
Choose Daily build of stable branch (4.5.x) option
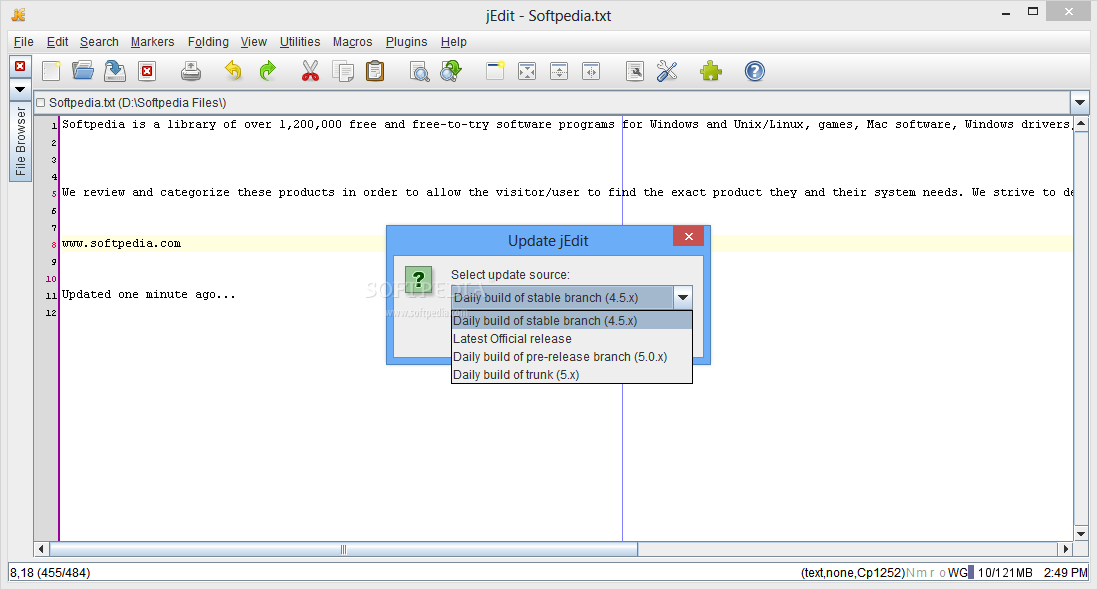[x=571, y=321]
